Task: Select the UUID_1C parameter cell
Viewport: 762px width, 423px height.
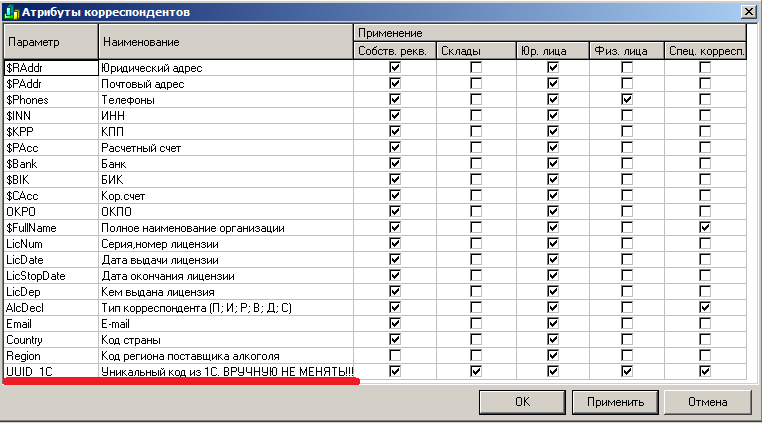Action: [x=49, y=372]
